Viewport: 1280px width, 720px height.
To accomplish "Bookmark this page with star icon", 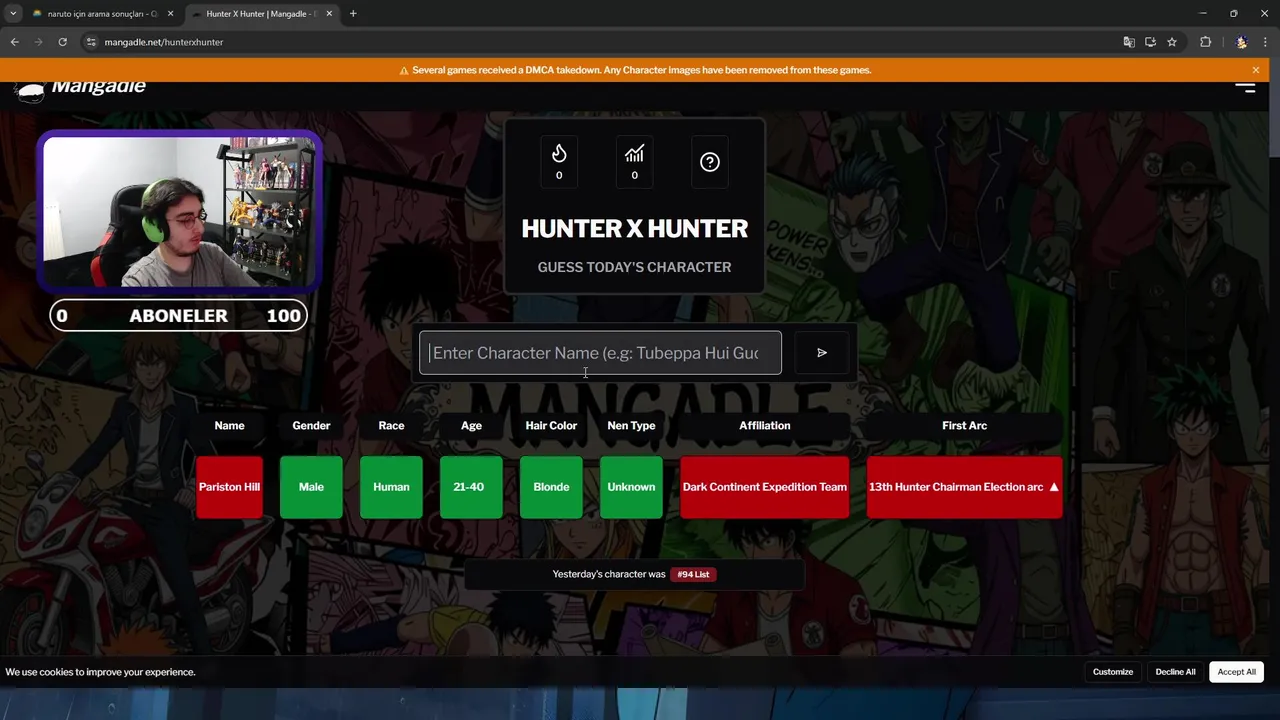I will tap(1172, 42).
